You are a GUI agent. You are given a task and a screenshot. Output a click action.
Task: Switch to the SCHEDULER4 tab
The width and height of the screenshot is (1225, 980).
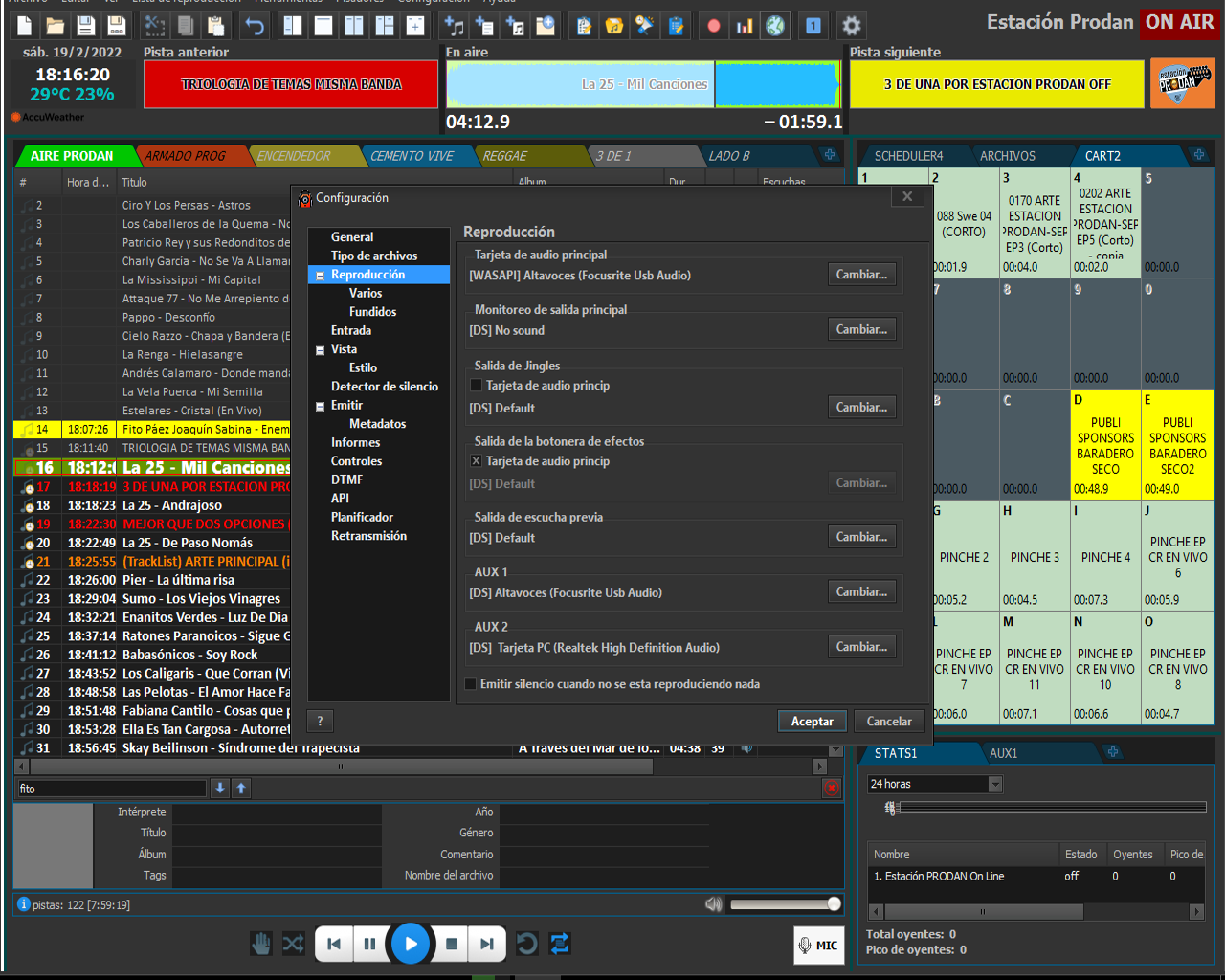[x=908, y=156]
